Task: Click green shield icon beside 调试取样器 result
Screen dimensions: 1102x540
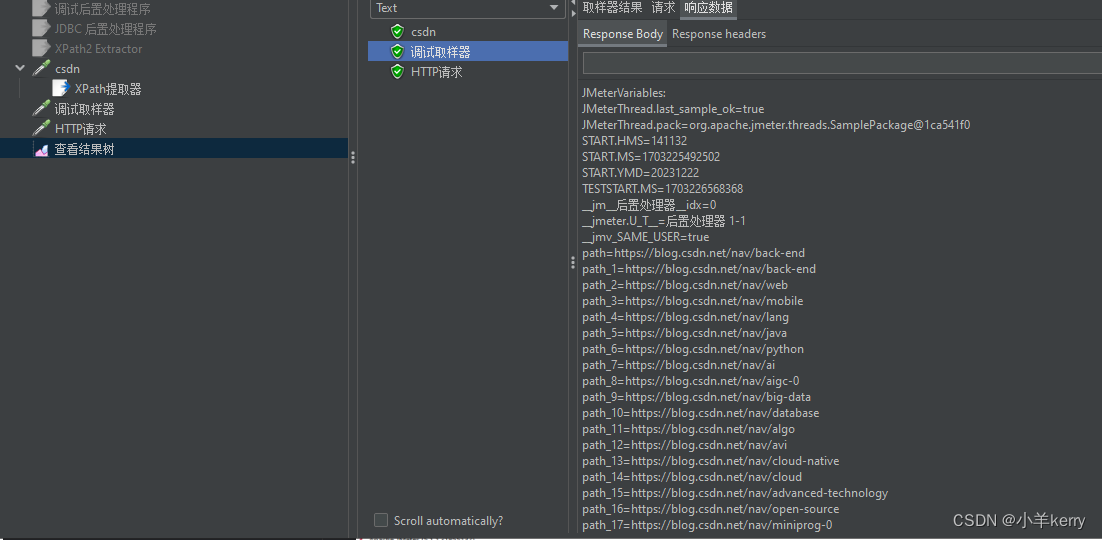Action: (x=398, y=51)
